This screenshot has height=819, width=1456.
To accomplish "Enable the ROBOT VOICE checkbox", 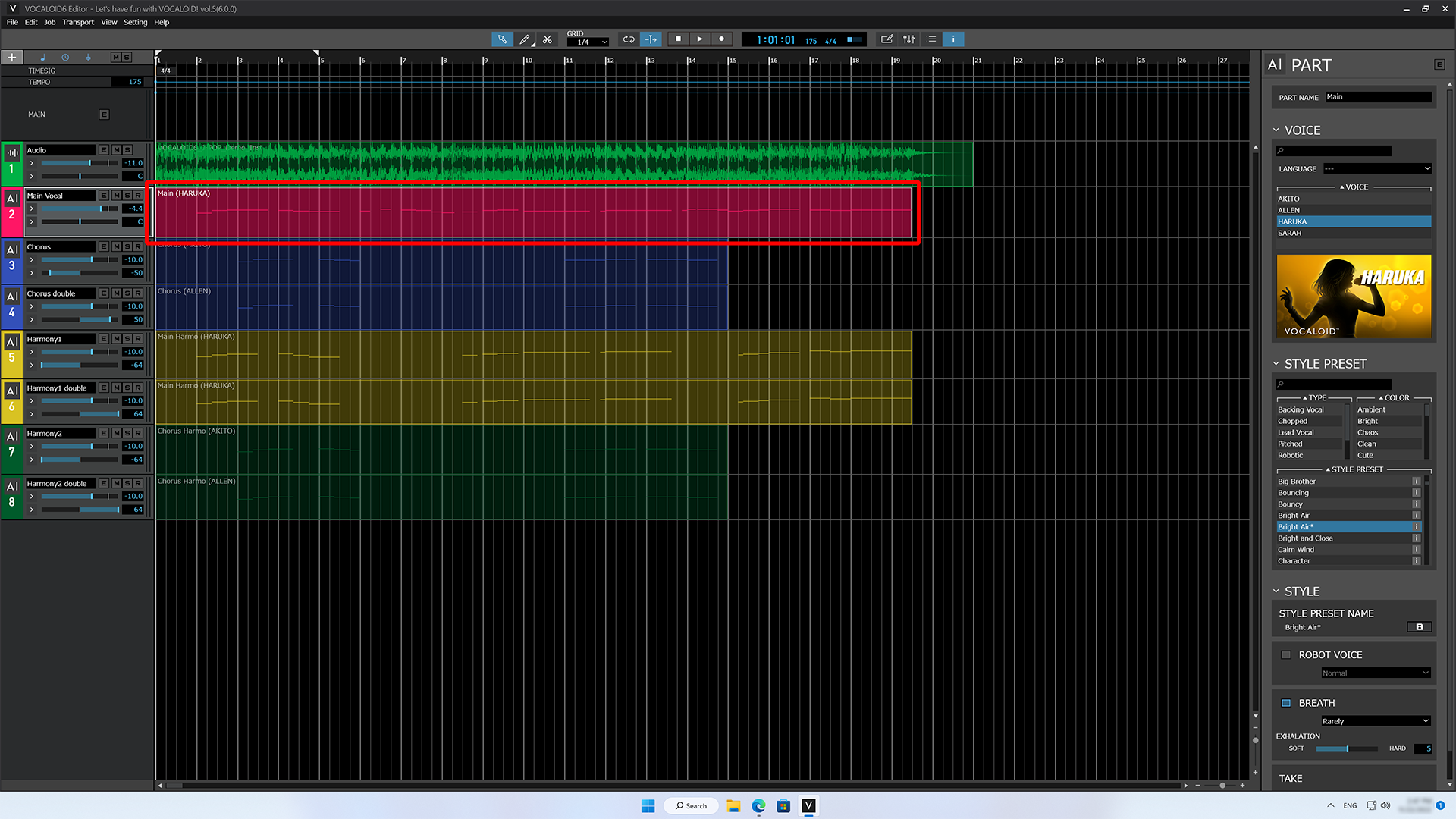I will pos(1286,654).
